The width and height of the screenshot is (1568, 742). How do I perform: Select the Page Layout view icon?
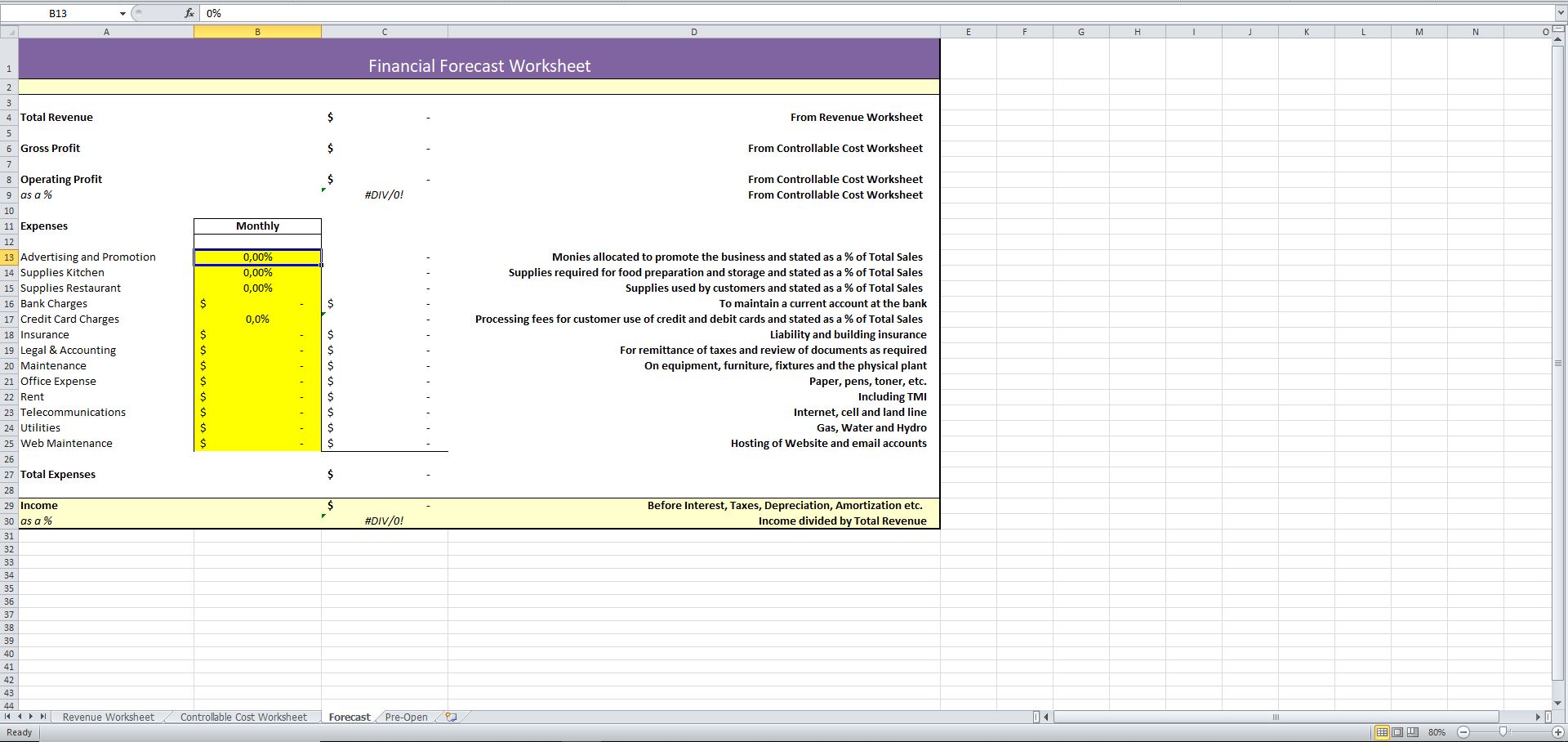[x=1397, y=732]
